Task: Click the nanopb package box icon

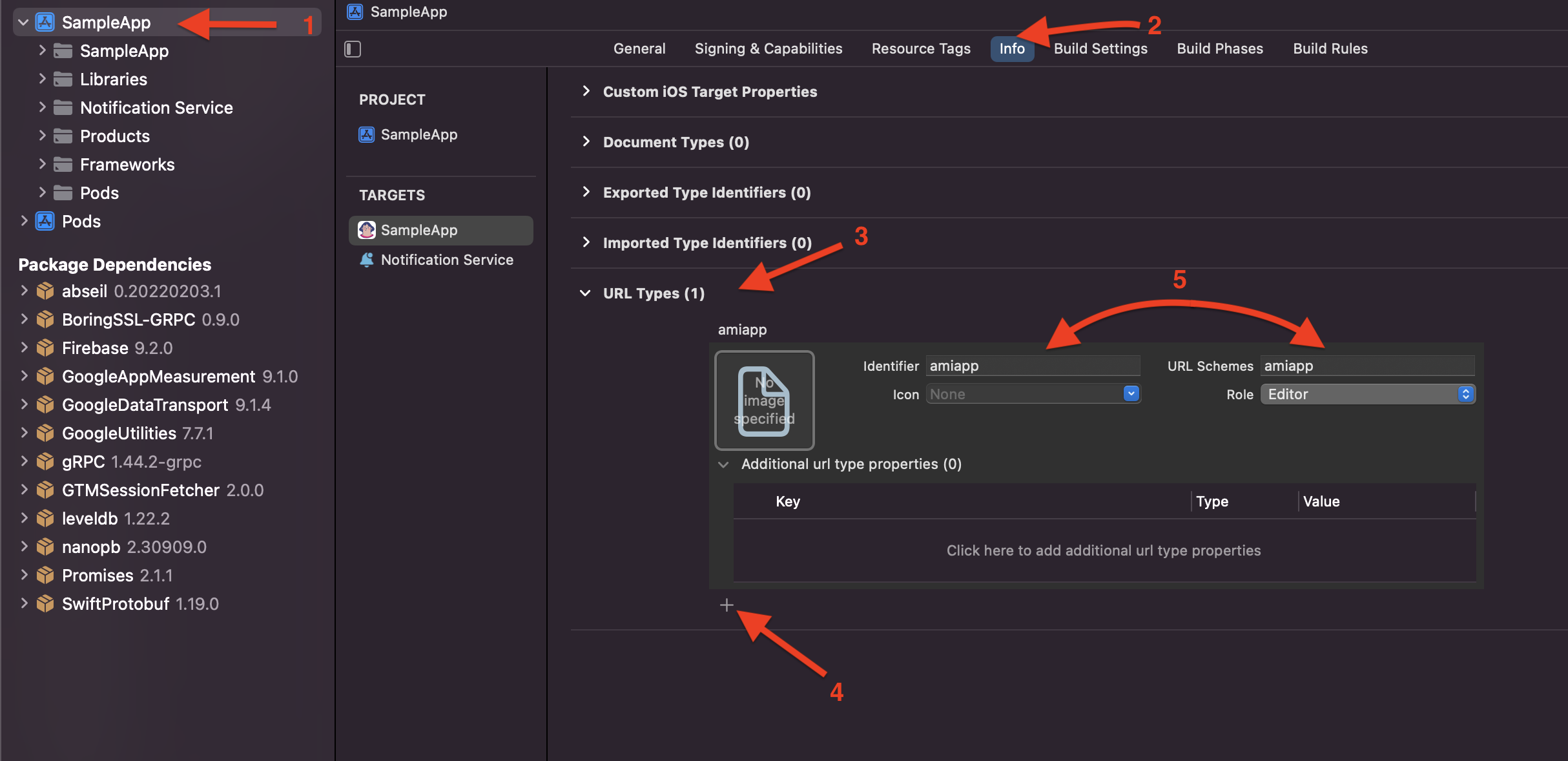Action: point(45,547)
